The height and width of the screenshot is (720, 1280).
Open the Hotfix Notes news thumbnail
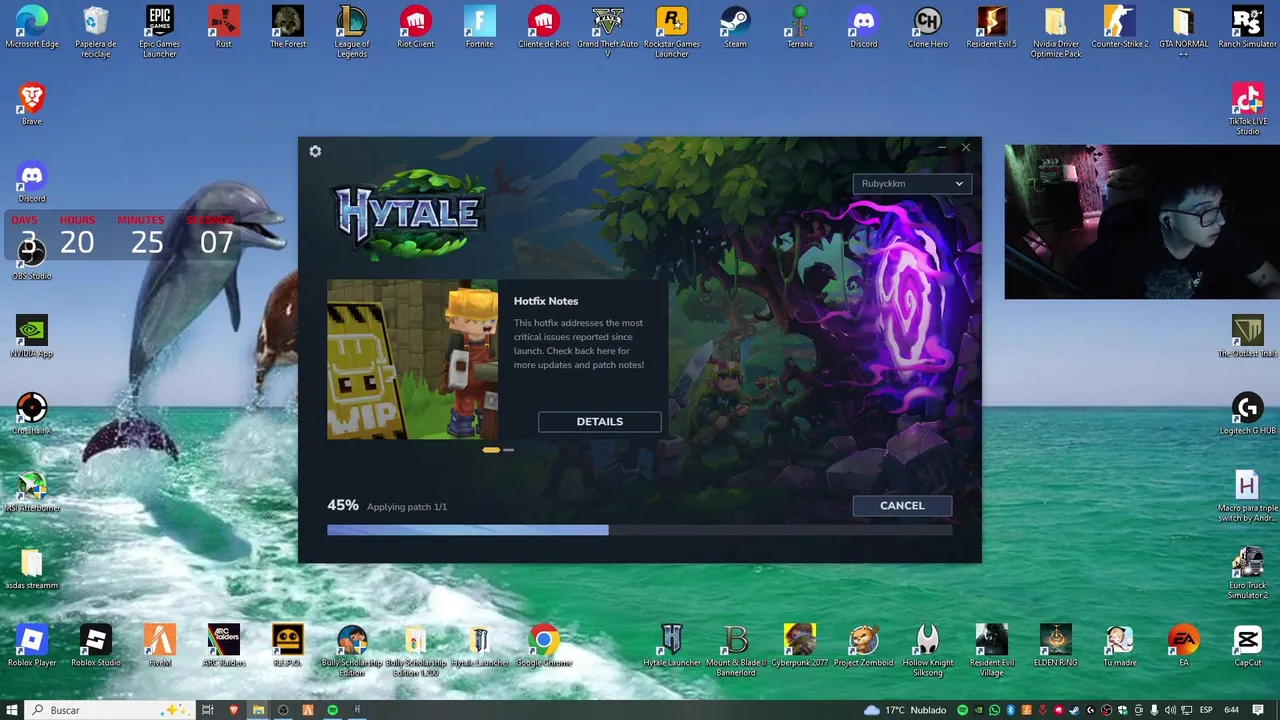coord(412,359)
